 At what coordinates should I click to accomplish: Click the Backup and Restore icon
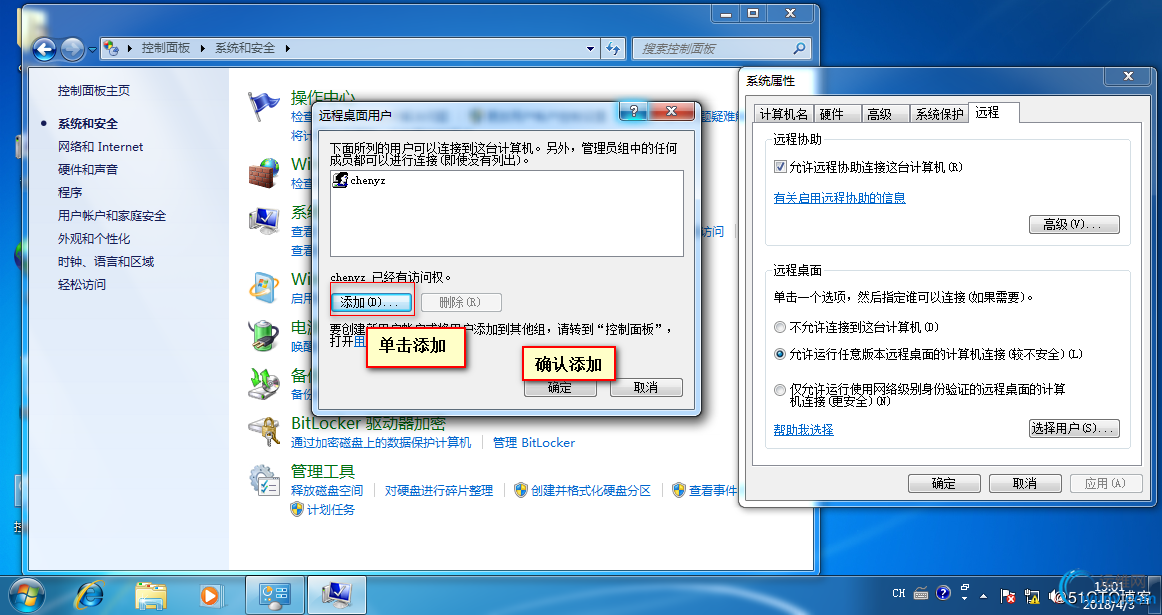pos(263,384)
